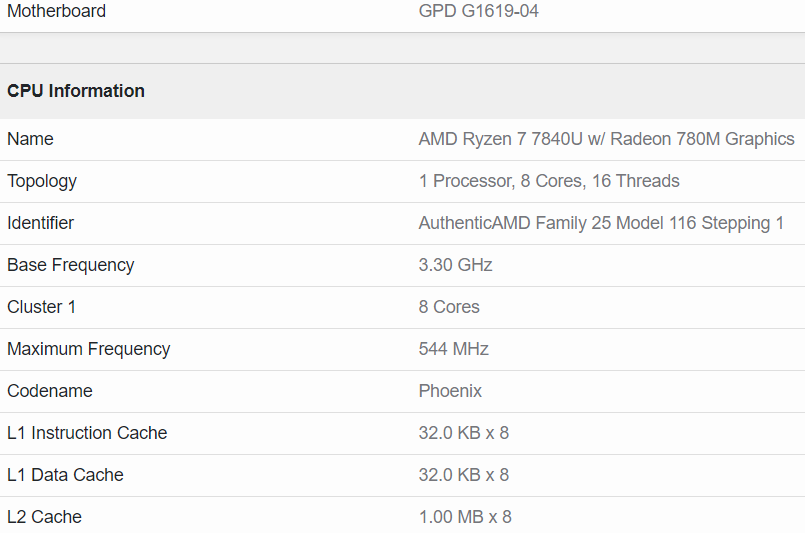
Task: Click the L2 Cache label
Action: (44, 517)
